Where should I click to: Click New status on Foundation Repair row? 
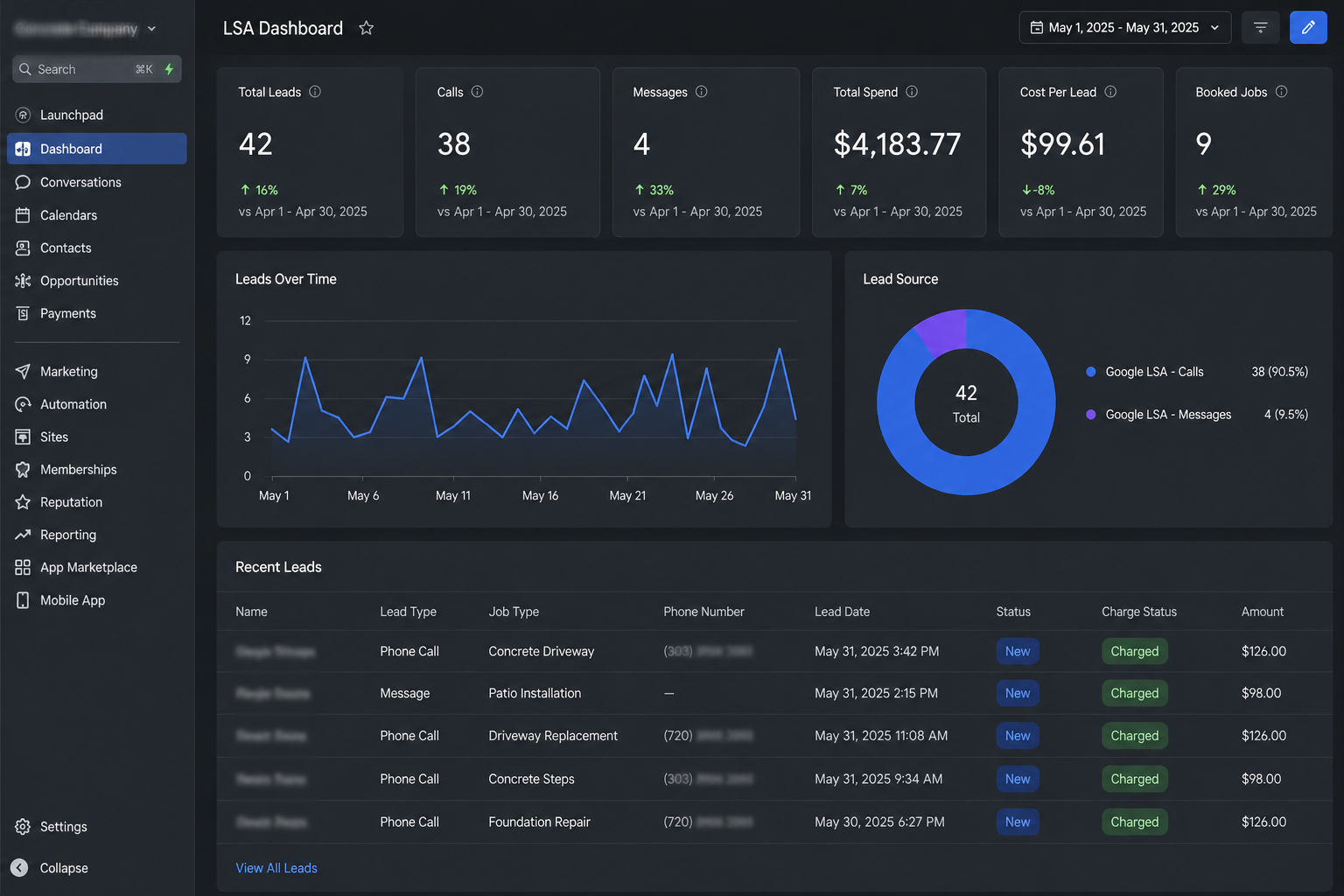pos(1018,822)
